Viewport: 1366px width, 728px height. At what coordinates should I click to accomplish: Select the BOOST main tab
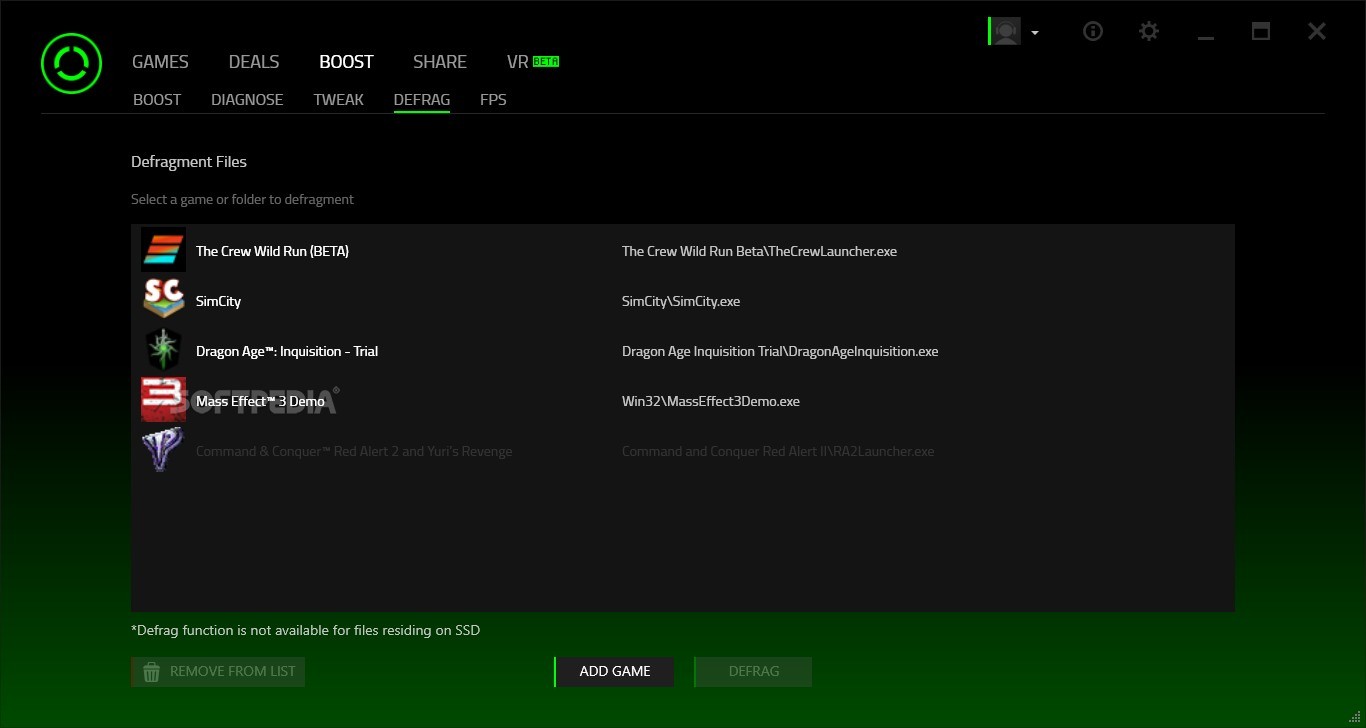point(346,62)
